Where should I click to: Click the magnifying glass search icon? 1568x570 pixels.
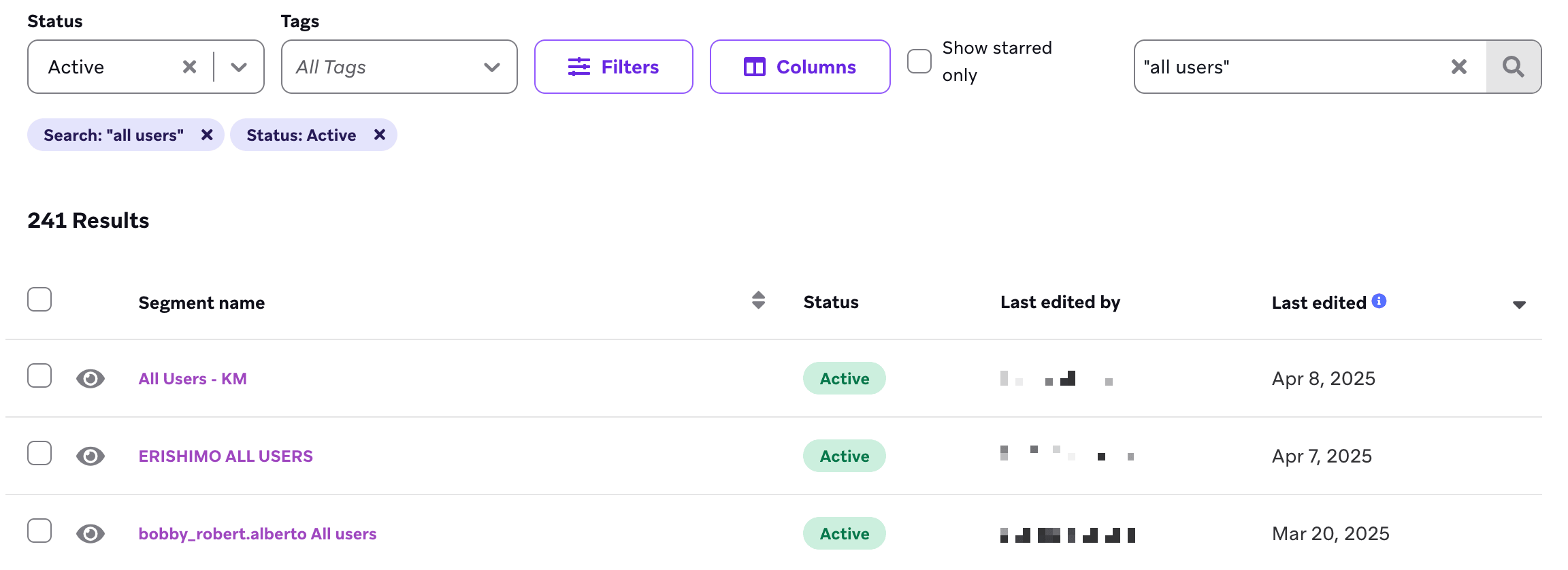click(1513, 67)
